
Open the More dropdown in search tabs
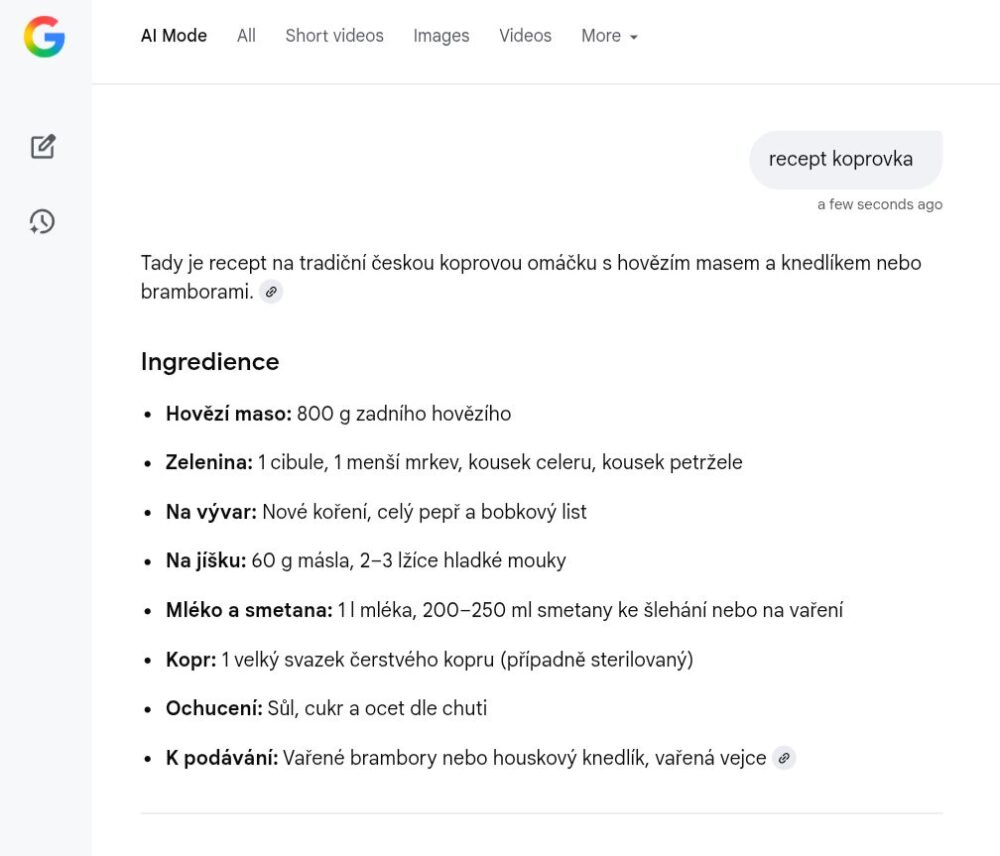pyautogui.click(x=609, y=36)
